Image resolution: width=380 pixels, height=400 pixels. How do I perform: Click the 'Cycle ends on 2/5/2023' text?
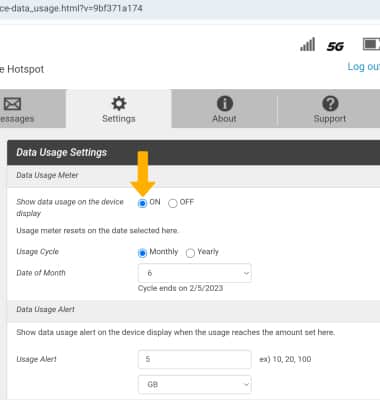(180, 288)
